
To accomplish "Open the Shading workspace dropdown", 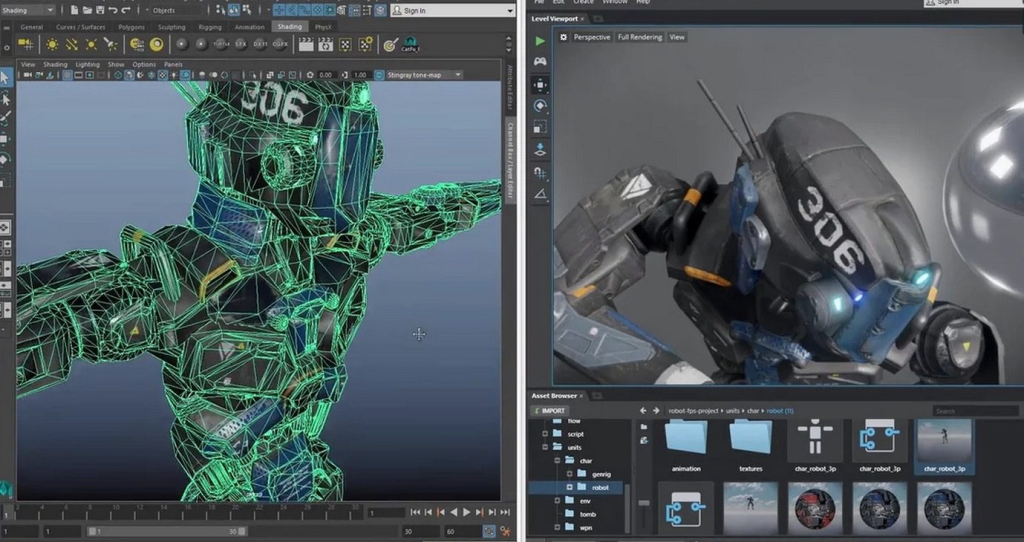I will (x=29, y=10).
